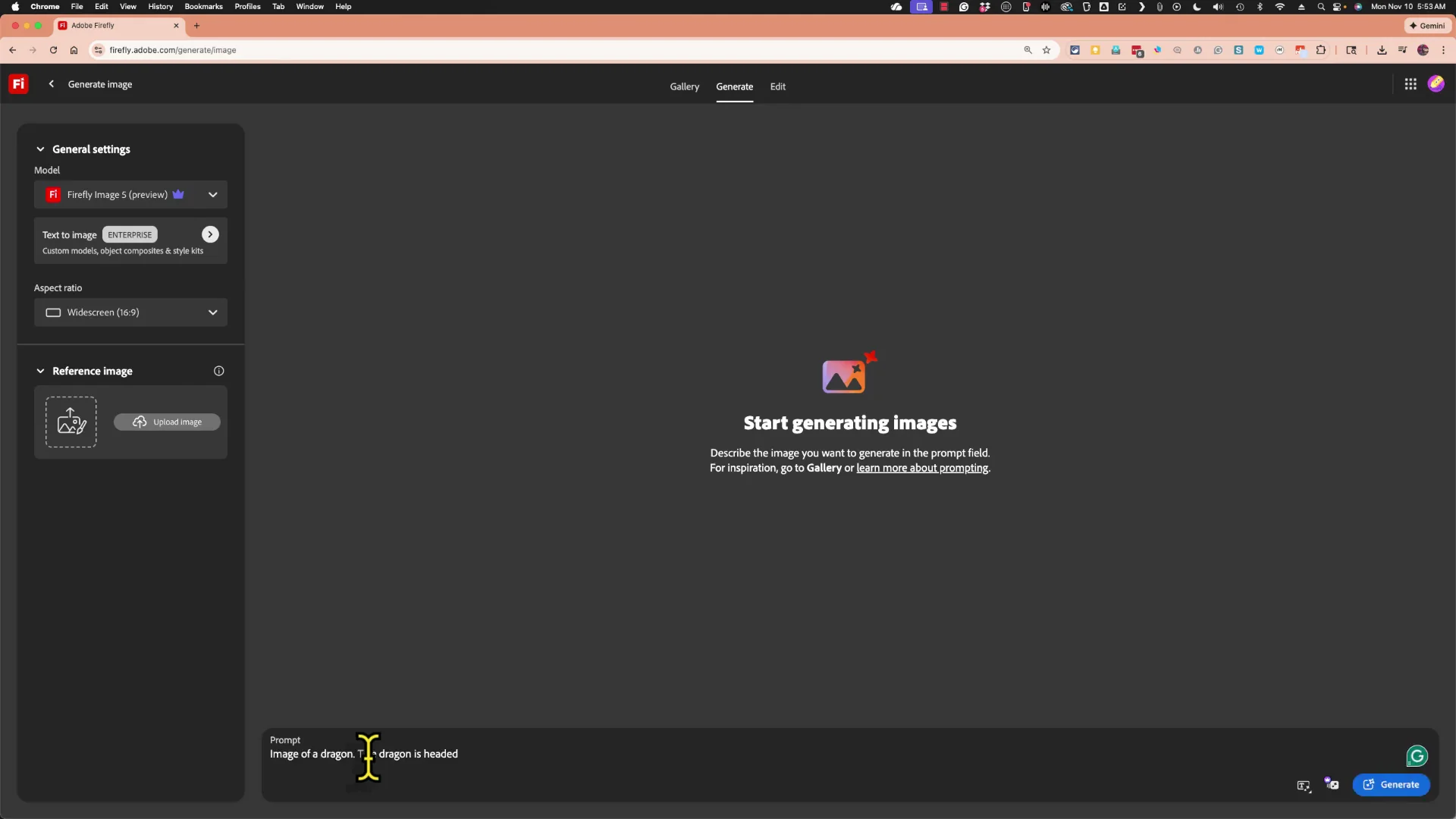Screen dimensions: 1456x819
Task: Click the bookmark star in the address bar
Action: [1046, 50]
